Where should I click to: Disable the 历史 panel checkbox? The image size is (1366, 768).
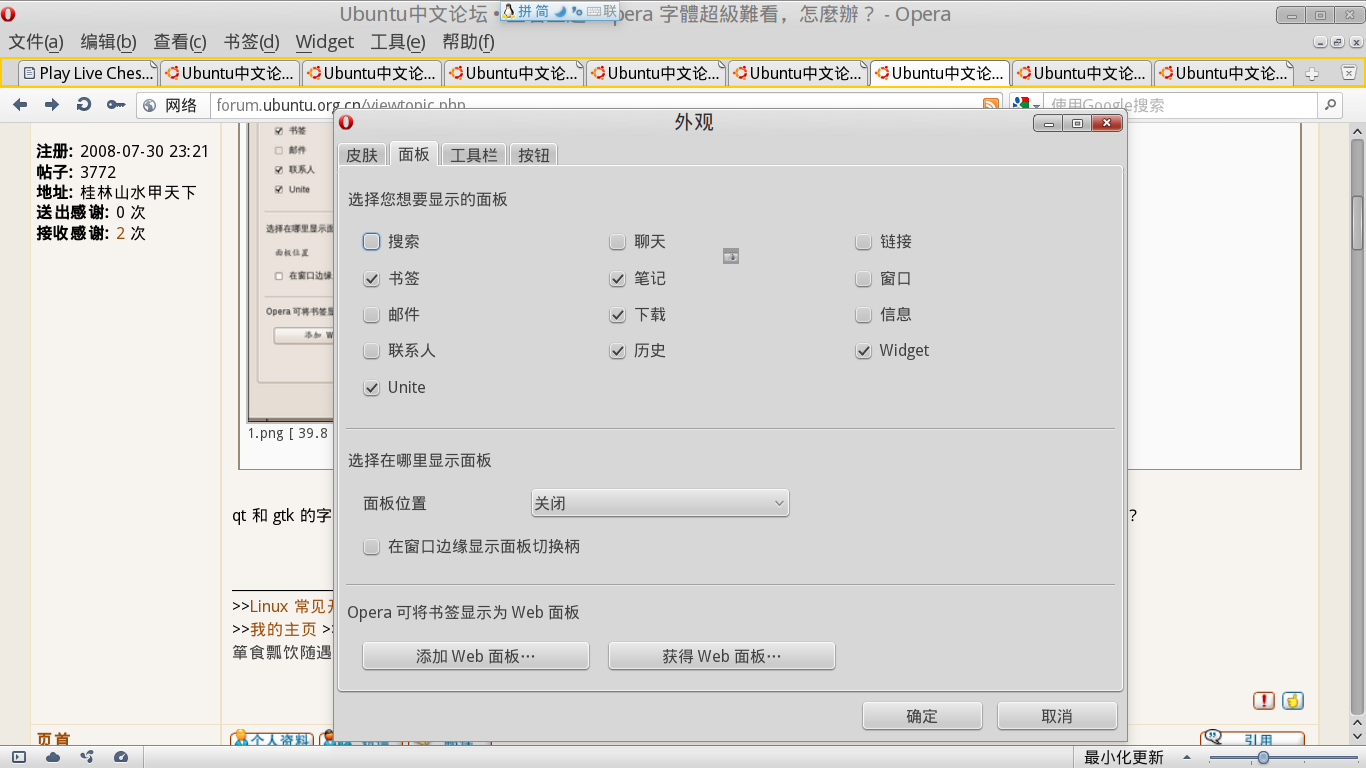(x=618, y=351)
